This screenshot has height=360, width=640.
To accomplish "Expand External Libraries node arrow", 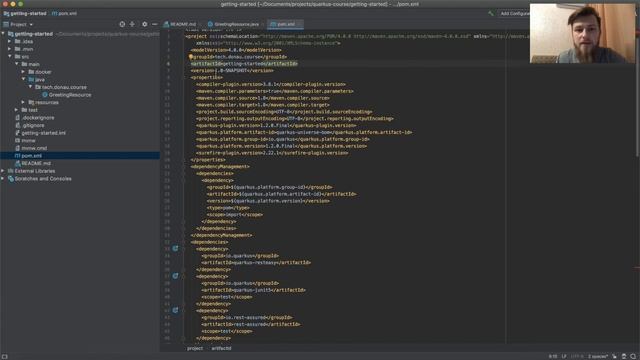I will [3, 171].
